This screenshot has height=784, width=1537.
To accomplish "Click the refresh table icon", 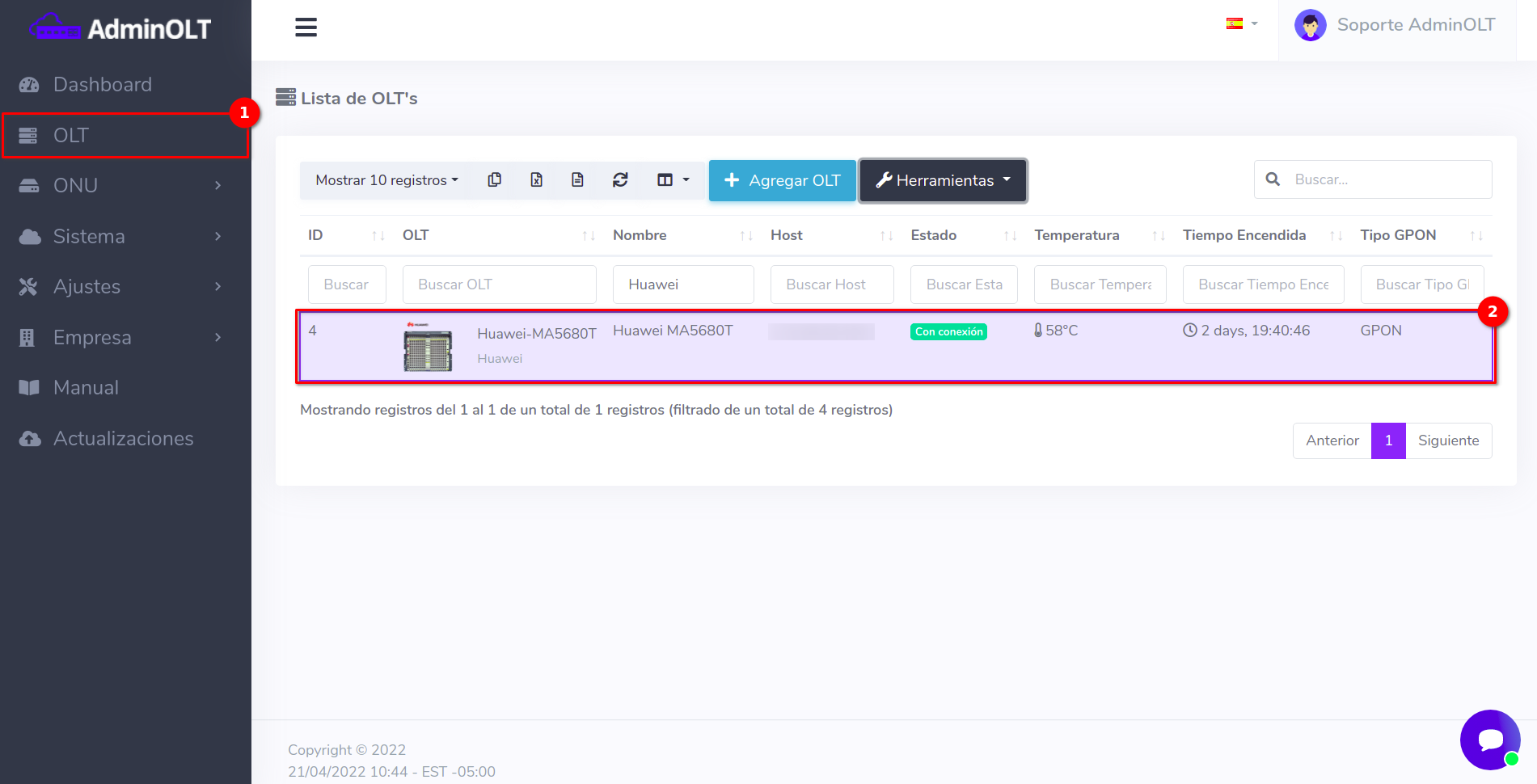I will tap(620, 180).
